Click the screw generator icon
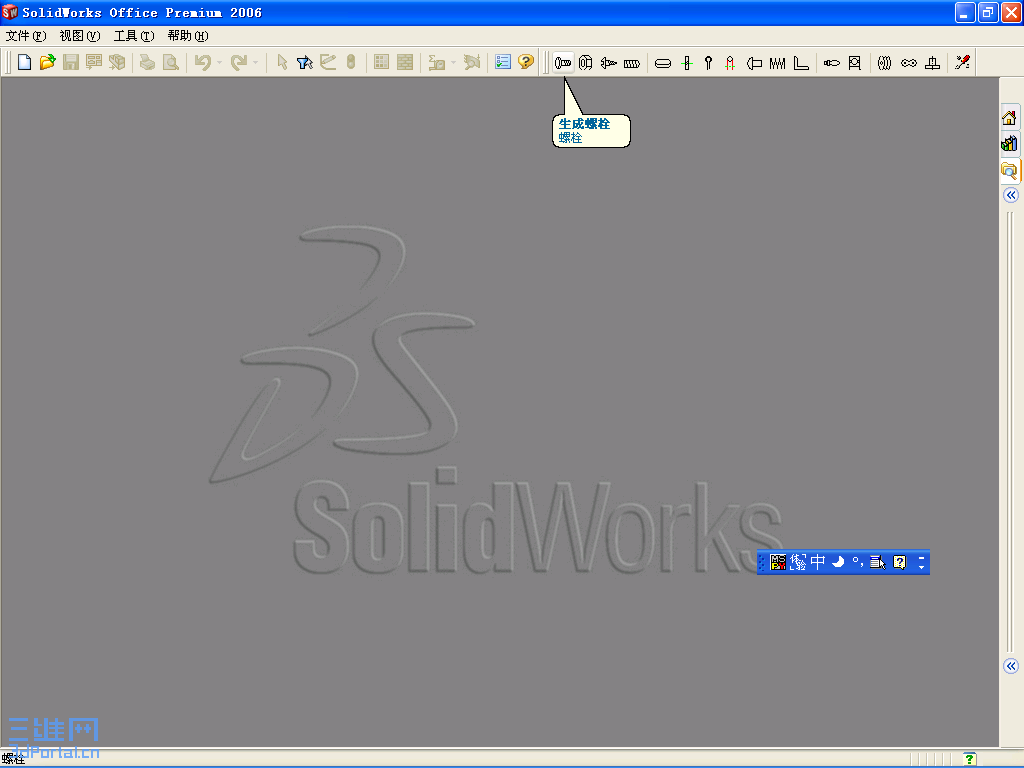This screenshot has height=768, width=1024. [608, 63]
